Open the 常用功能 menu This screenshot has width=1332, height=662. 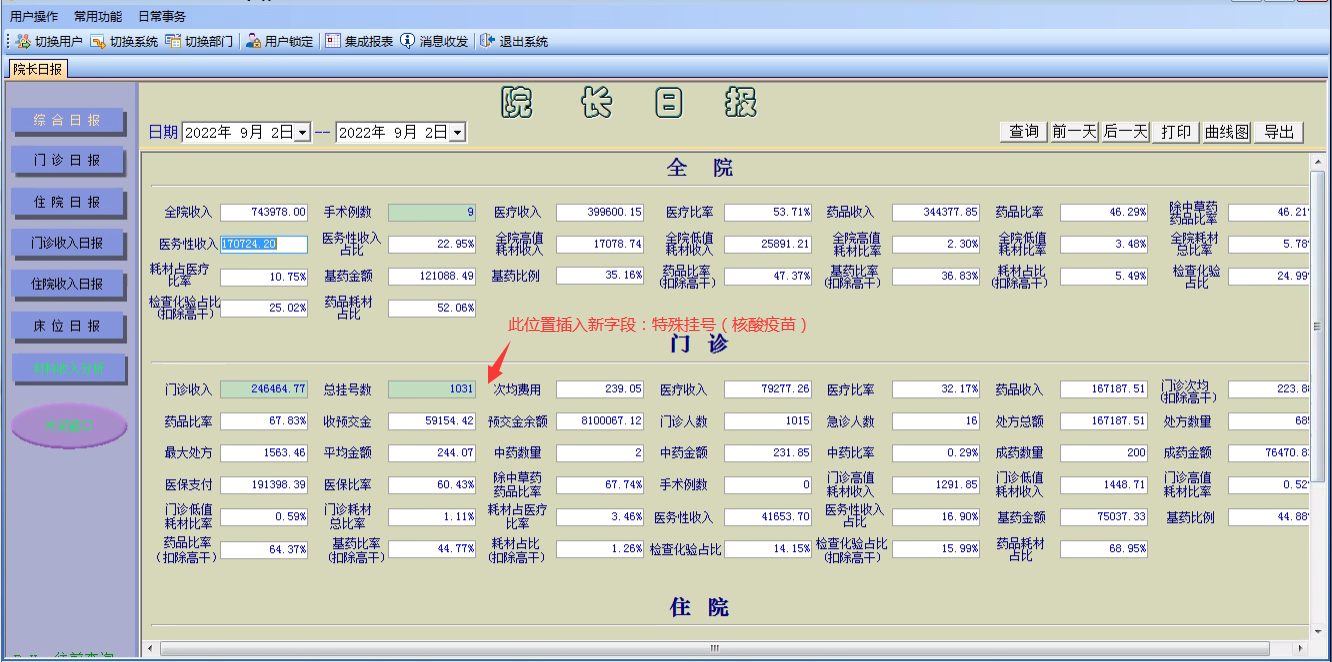point(98,17)
